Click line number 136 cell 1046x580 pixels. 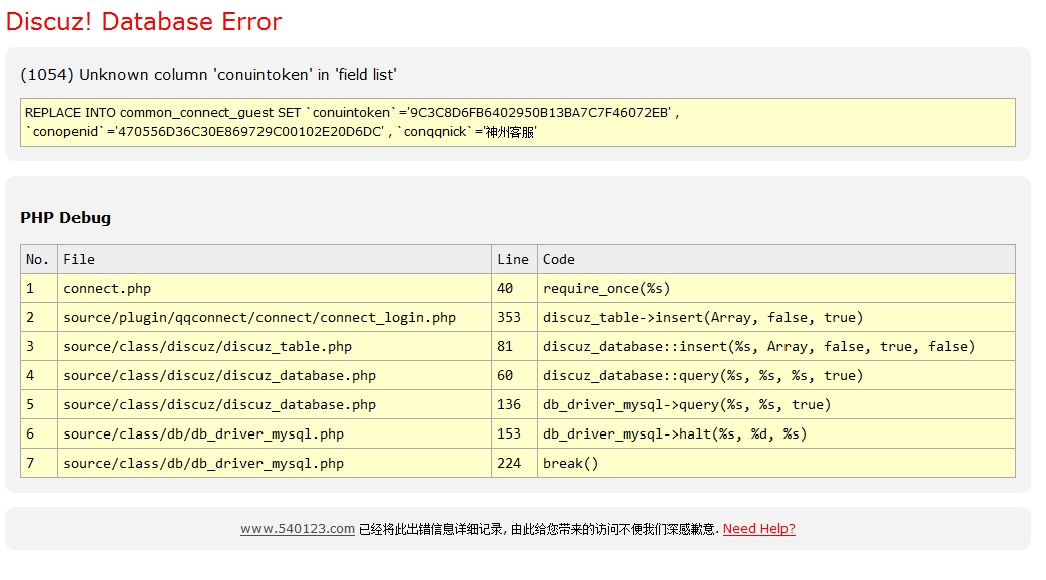tap(509, 405)
